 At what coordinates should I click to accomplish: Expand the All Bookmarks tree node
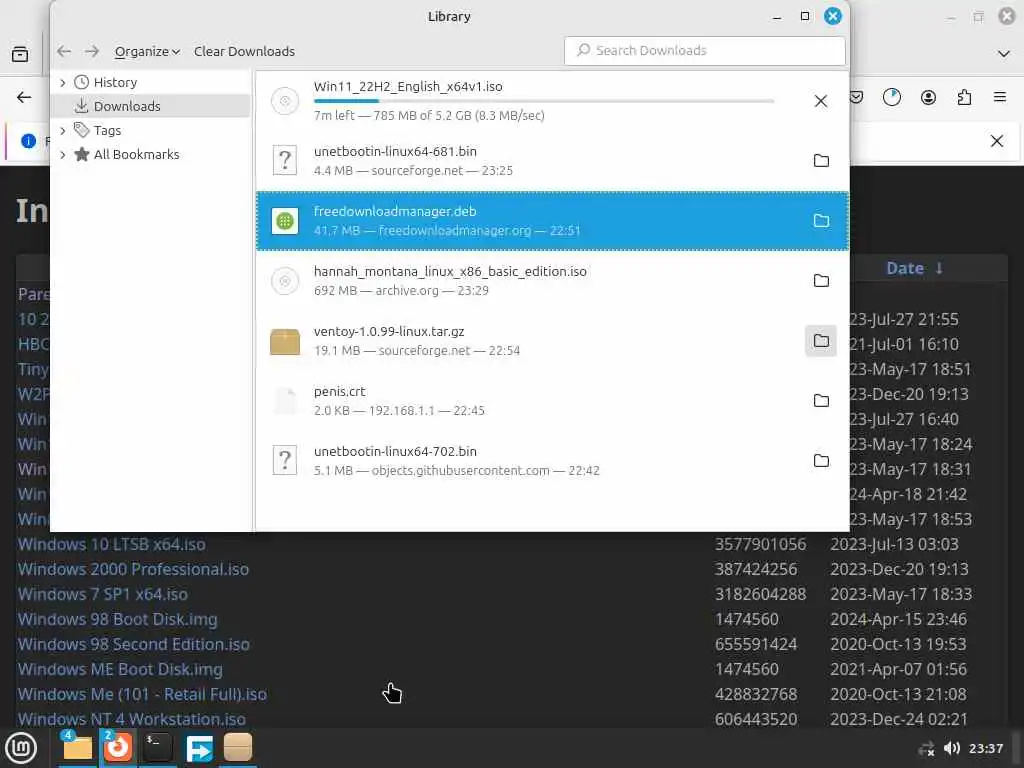click(x=63, y=155)
